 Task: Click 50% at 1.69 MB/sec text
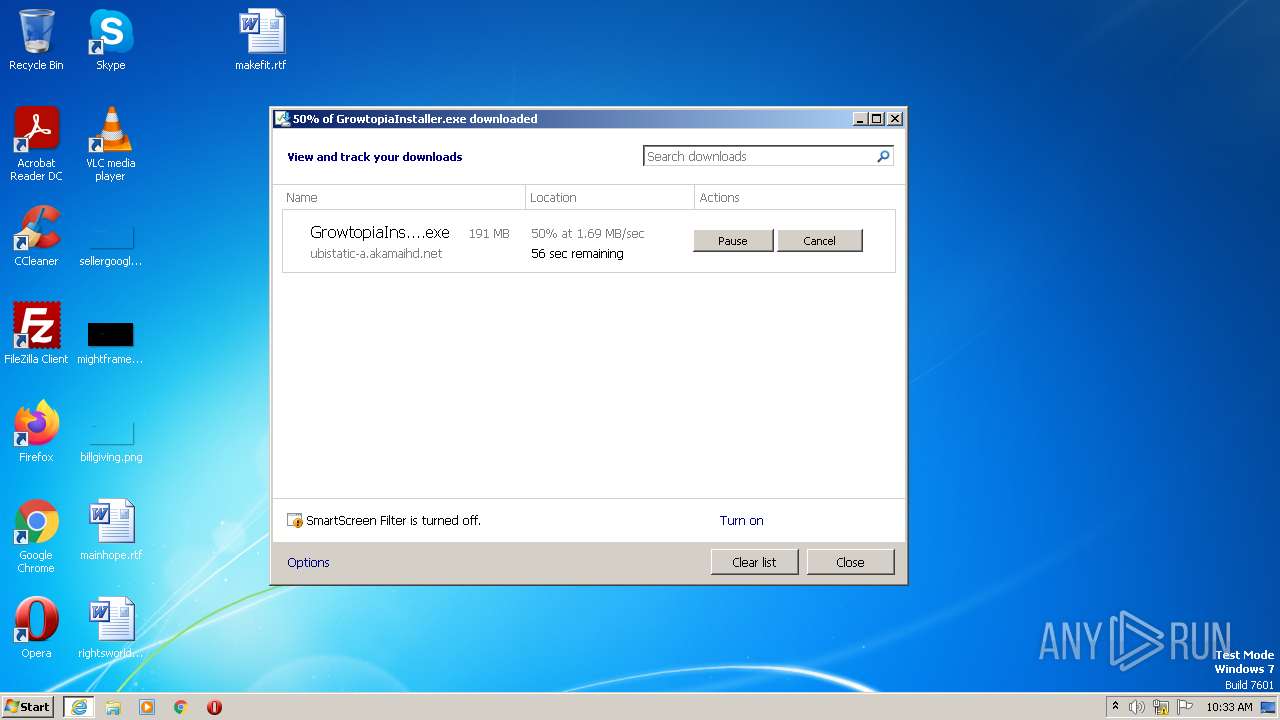coord(587,234)
